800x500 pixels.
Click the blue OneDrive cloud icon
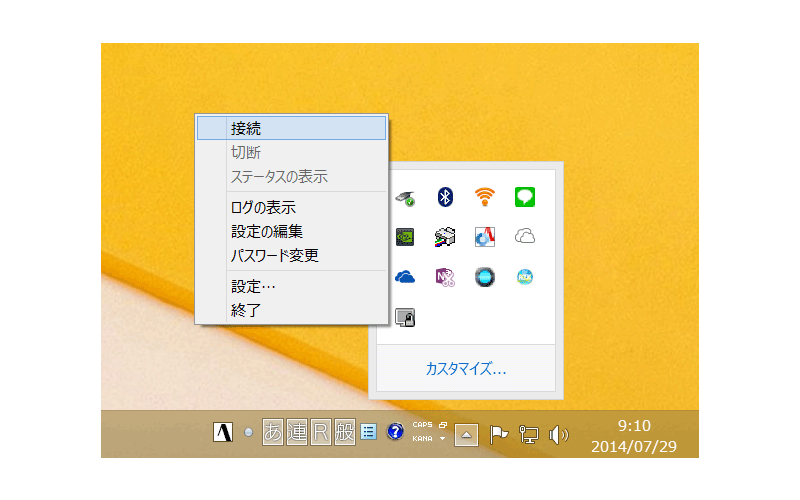point(406,277)
